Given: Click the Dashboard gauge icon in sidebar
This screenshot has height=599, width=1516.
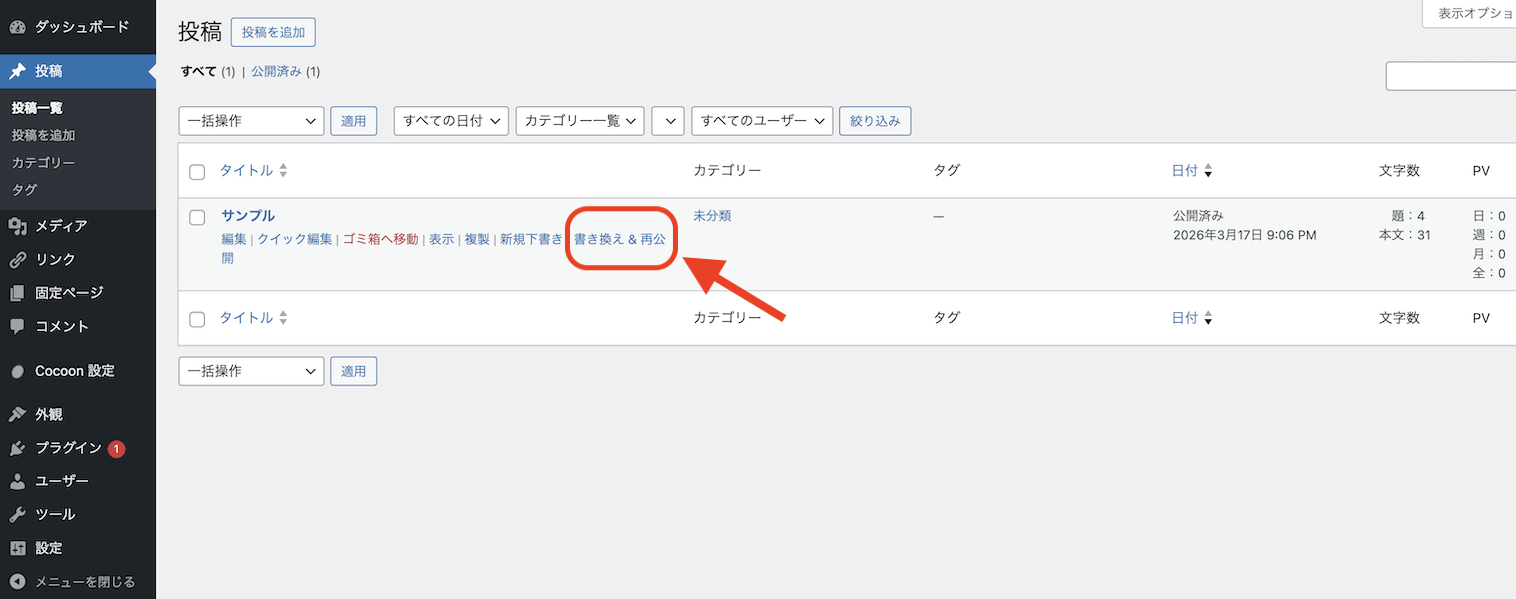Looking at the screenshot, I should pos(17,27).
